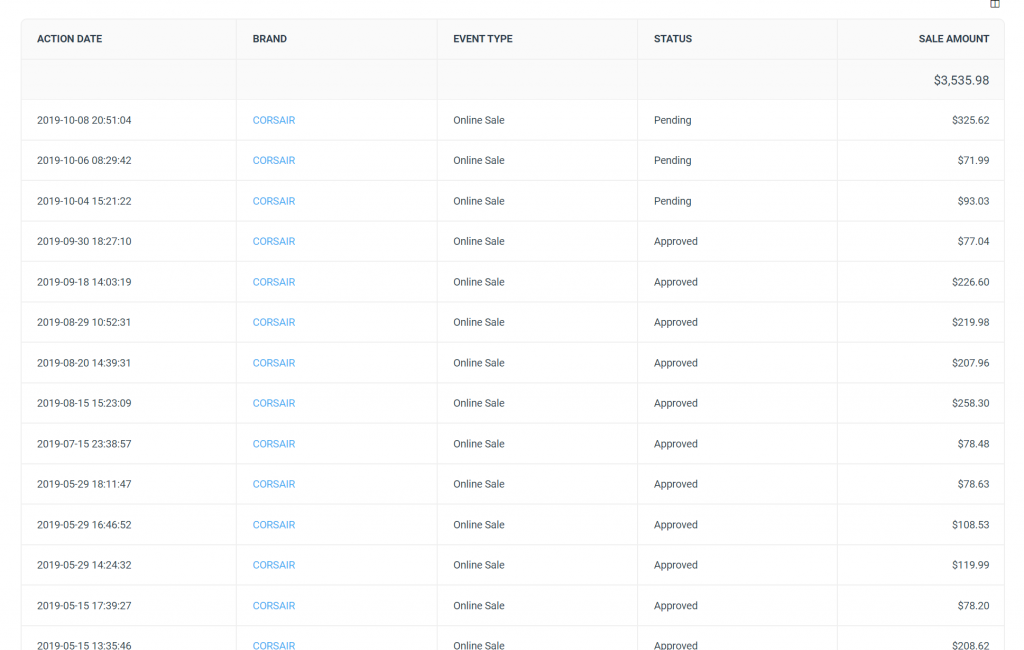Select the date 2019-08-15 15:23:09
The width and height of the screenshot is (1024, 650).
[x=84, y=404]
